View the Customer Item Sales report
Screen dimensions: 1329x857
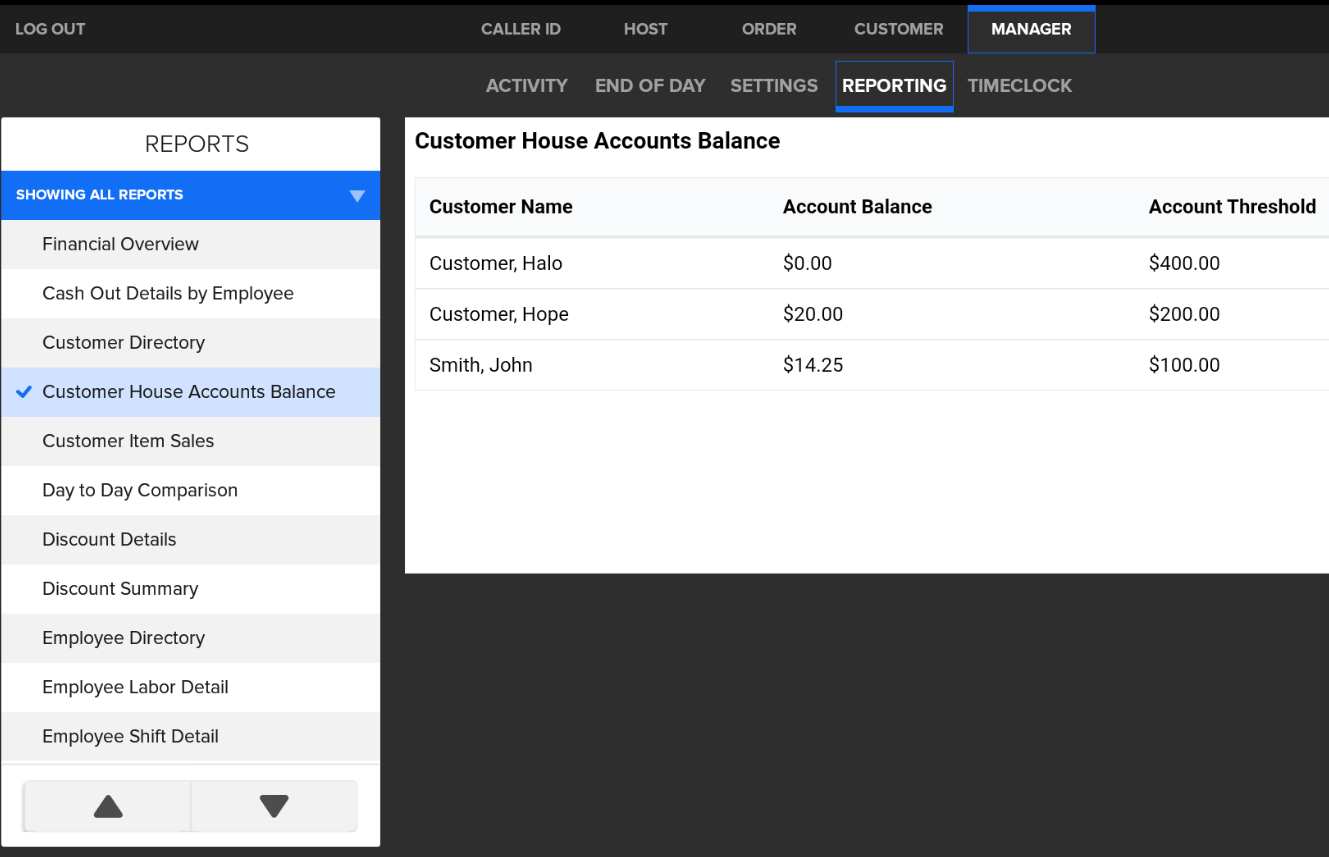[128, 441]
